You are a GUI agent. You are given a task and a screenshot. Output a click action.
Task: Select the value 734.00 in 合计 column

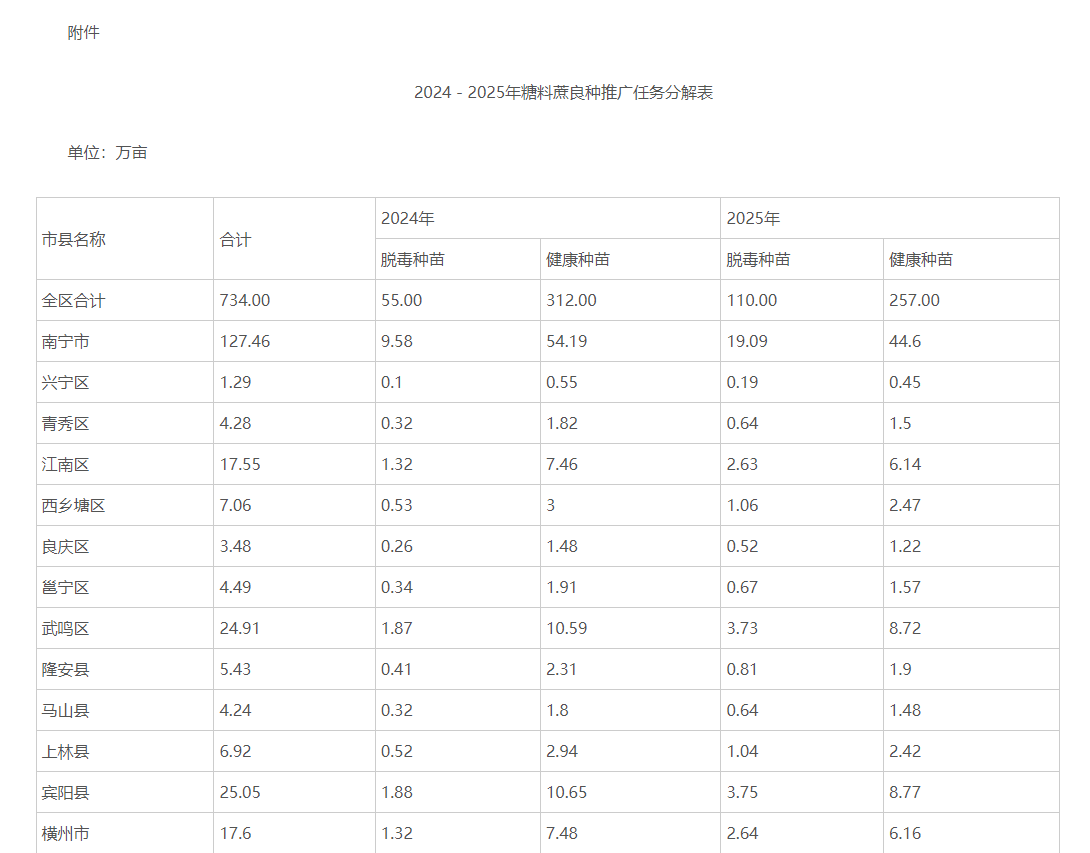click(x=238, y=300)
